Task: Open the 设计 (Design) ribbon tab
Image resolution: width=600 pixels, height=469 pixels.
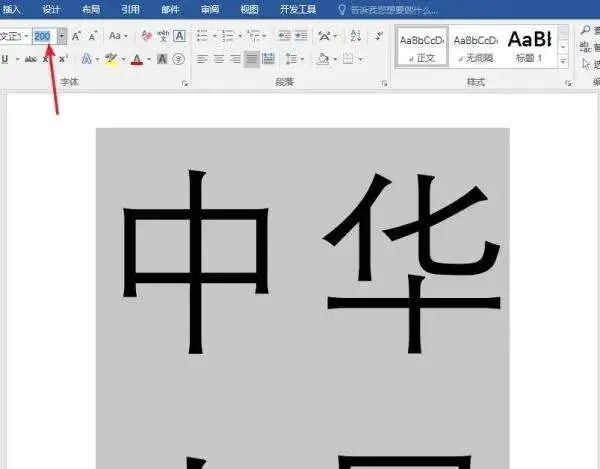Action: (x=51, y=9)
